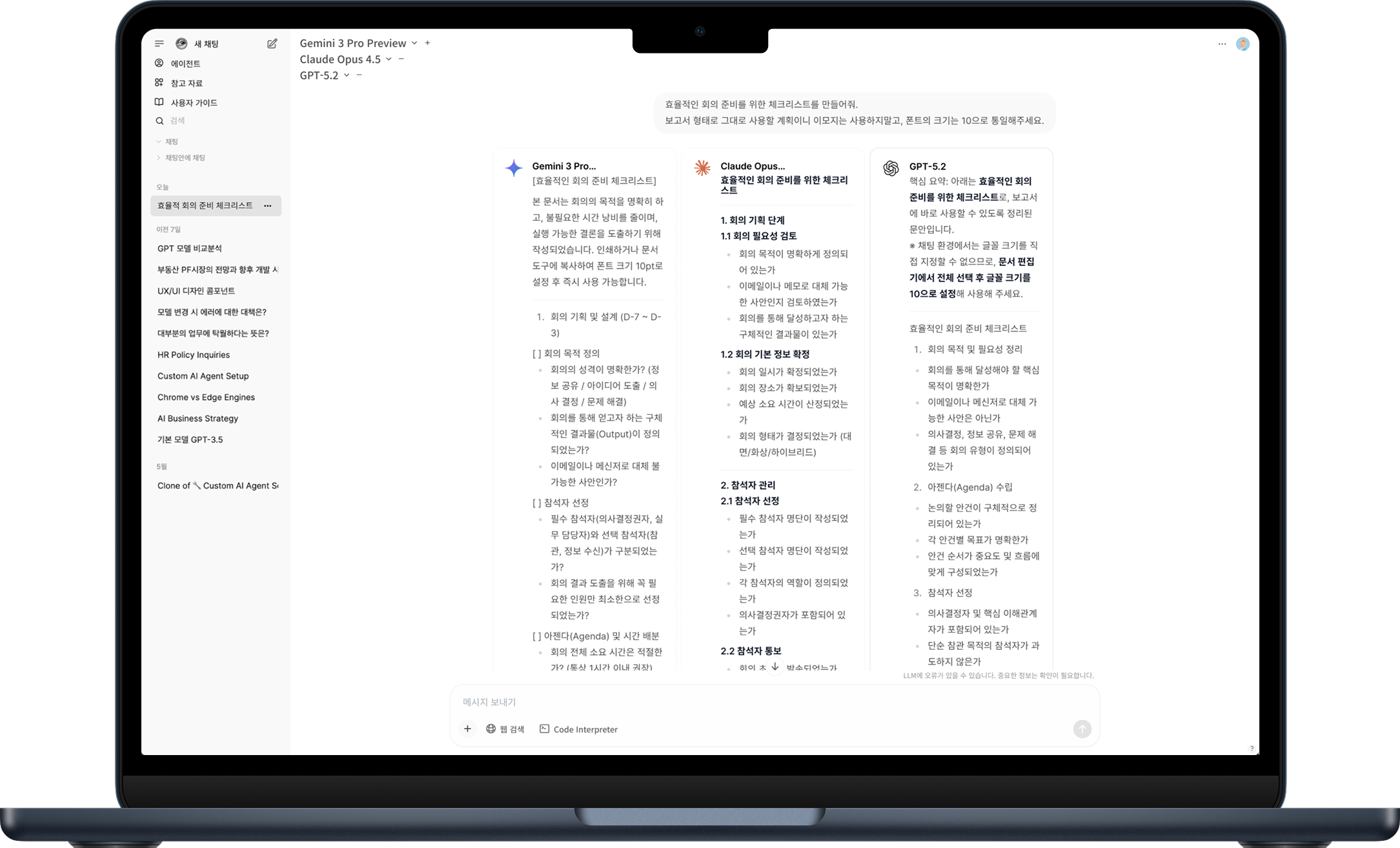Click the new chat edit icon
The image size is (1400, 848).
(272, 44)
